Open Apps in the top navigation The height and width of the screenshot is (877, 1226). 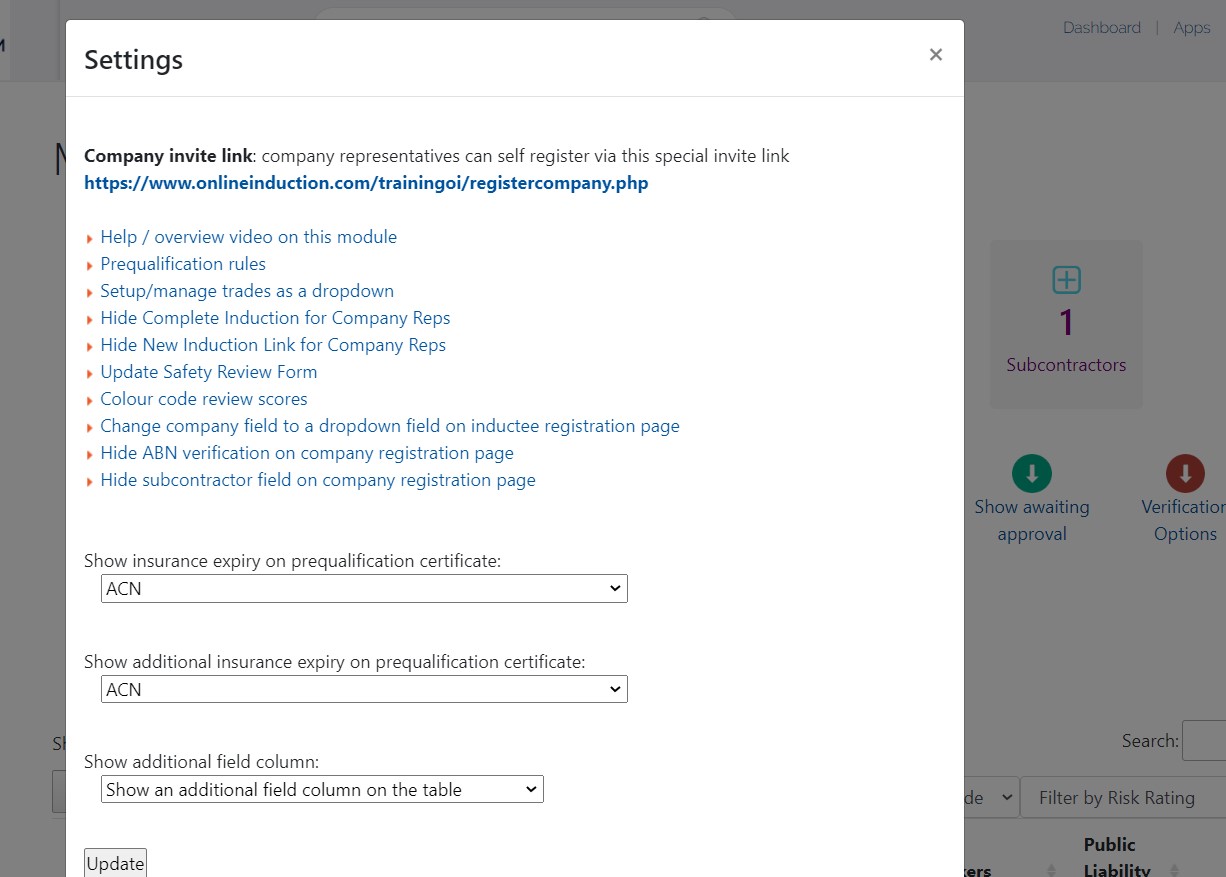[x=1192, y=28]
